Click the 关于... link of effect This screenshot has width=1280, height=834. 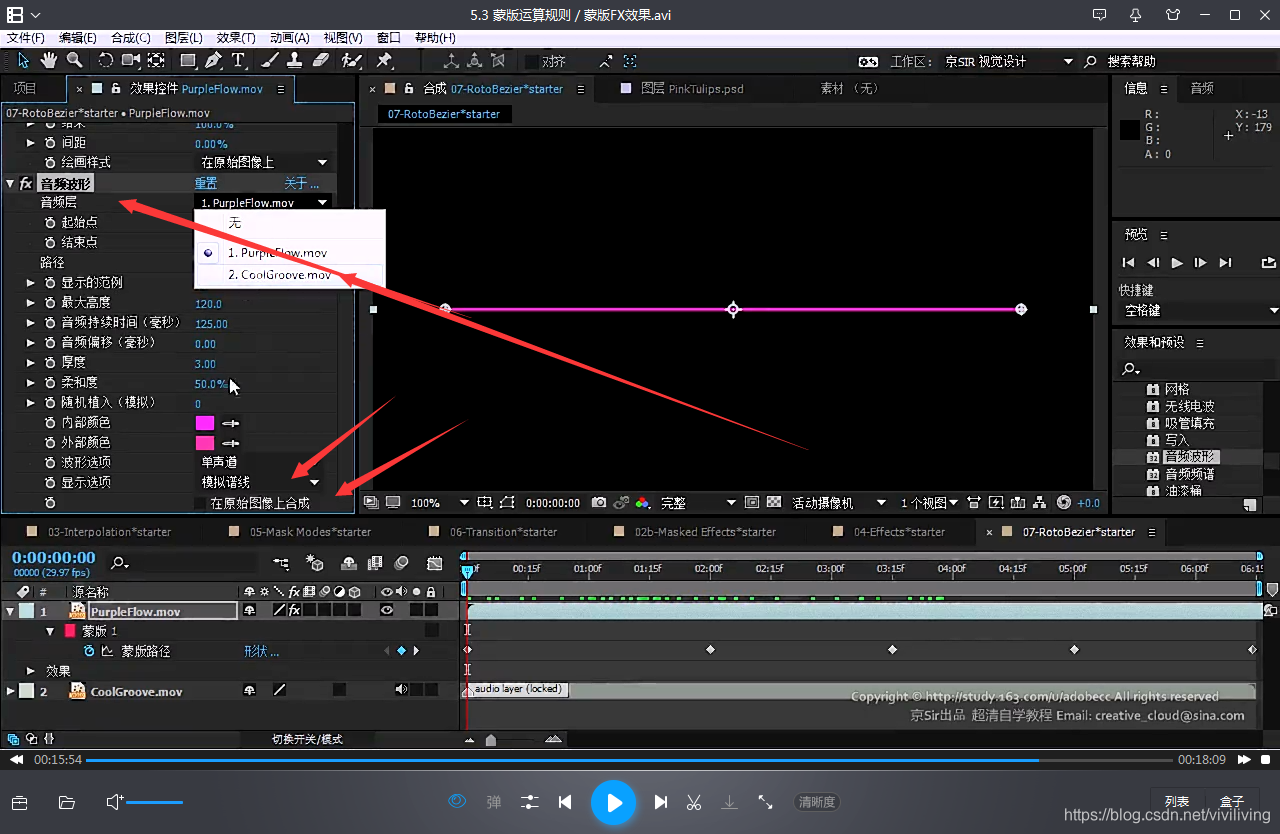click(x=301, y=183)
